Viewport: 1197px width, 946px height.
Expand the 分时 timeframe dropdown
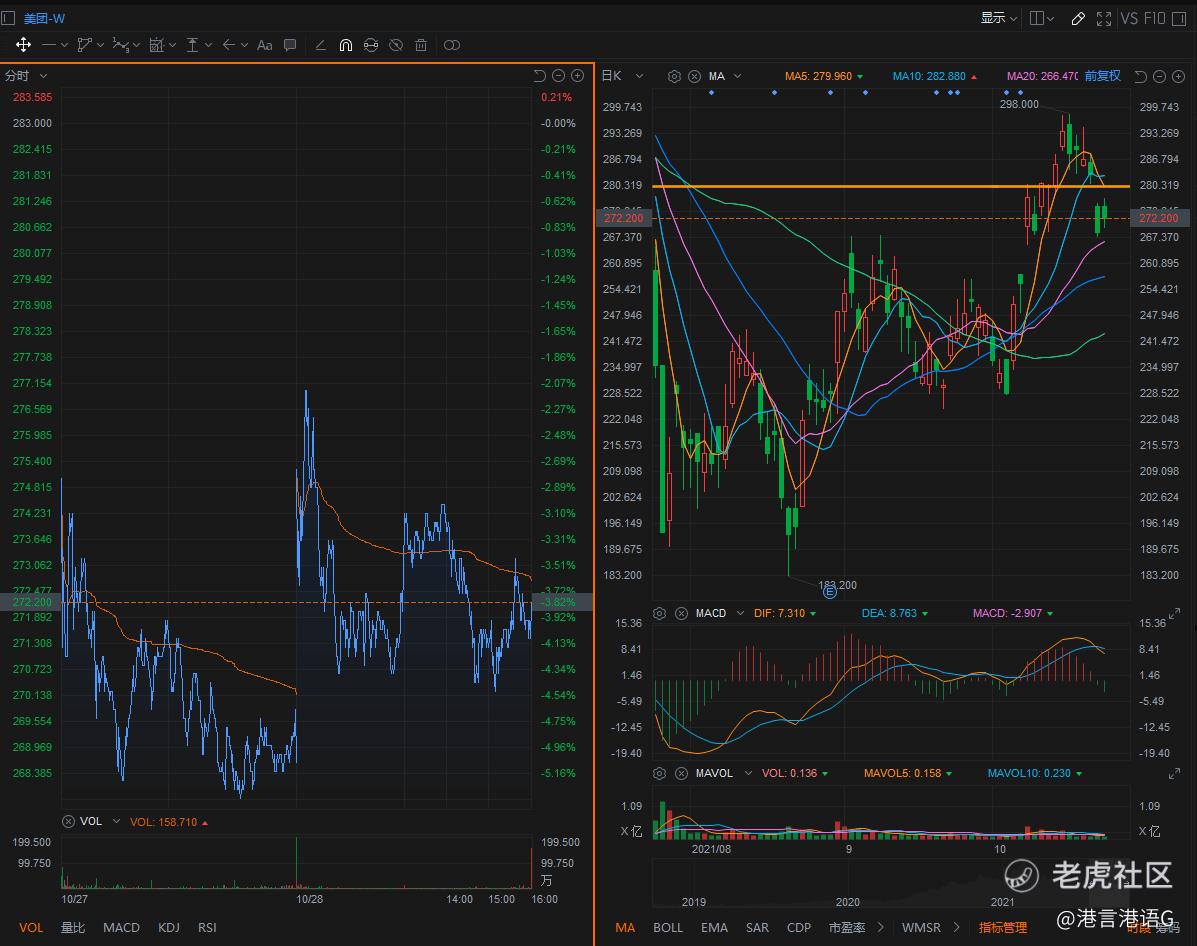pyautogui.click(x=43, y=76)
